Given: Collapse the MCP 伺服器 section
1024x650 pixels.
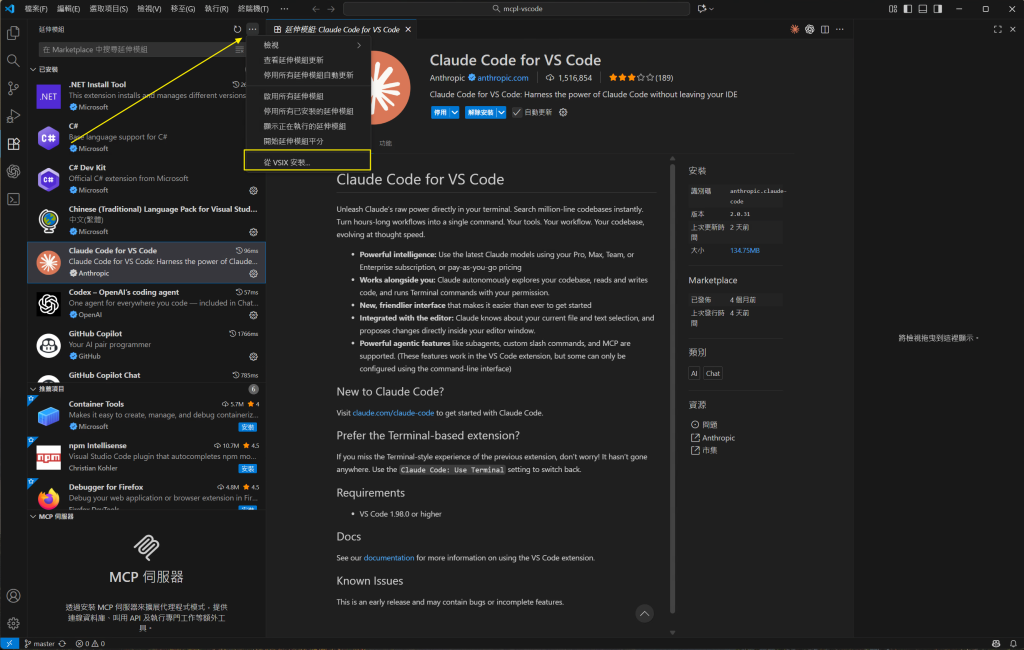Looking at the screenshot, I should pyautogui.click(x=33, y=517).
